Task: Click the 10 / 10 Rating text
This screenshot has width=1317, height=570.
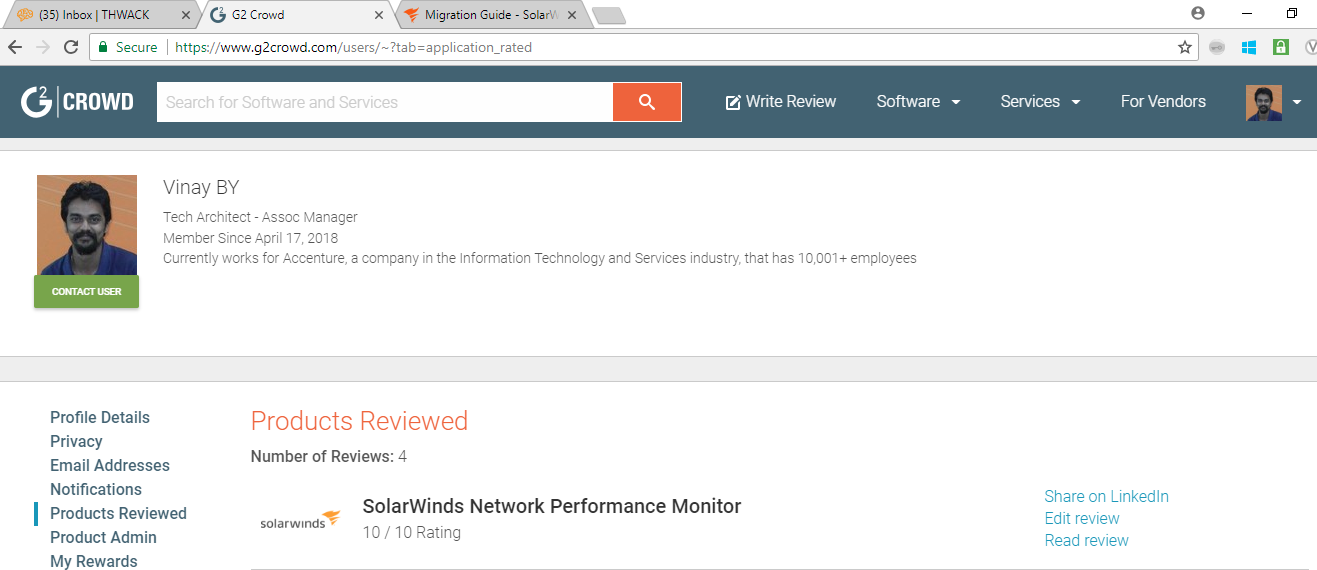Action: tap(412, 533)
